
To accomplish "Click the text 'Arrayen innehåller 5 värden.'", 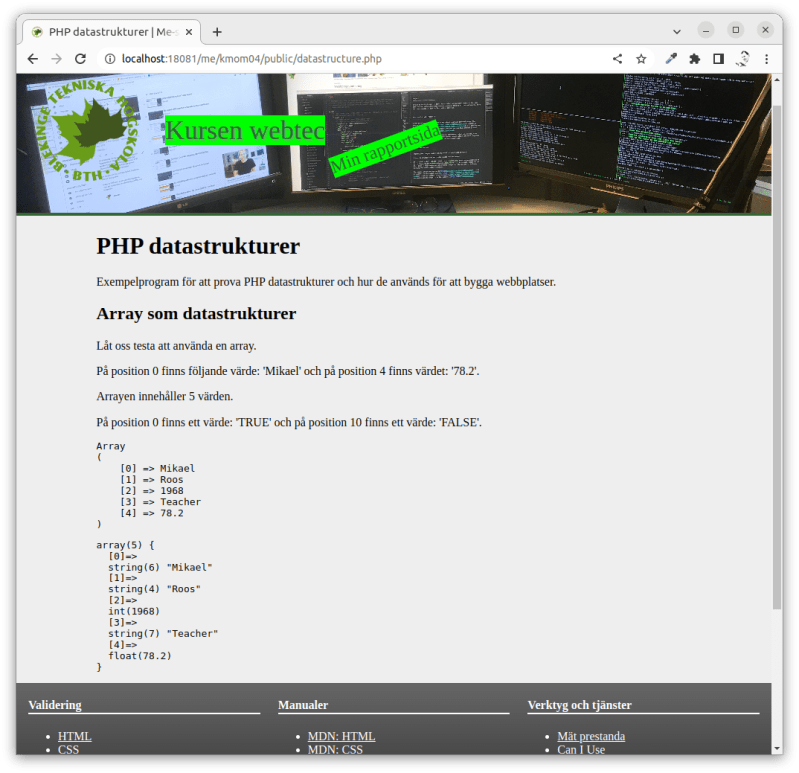I will [165, 396].
